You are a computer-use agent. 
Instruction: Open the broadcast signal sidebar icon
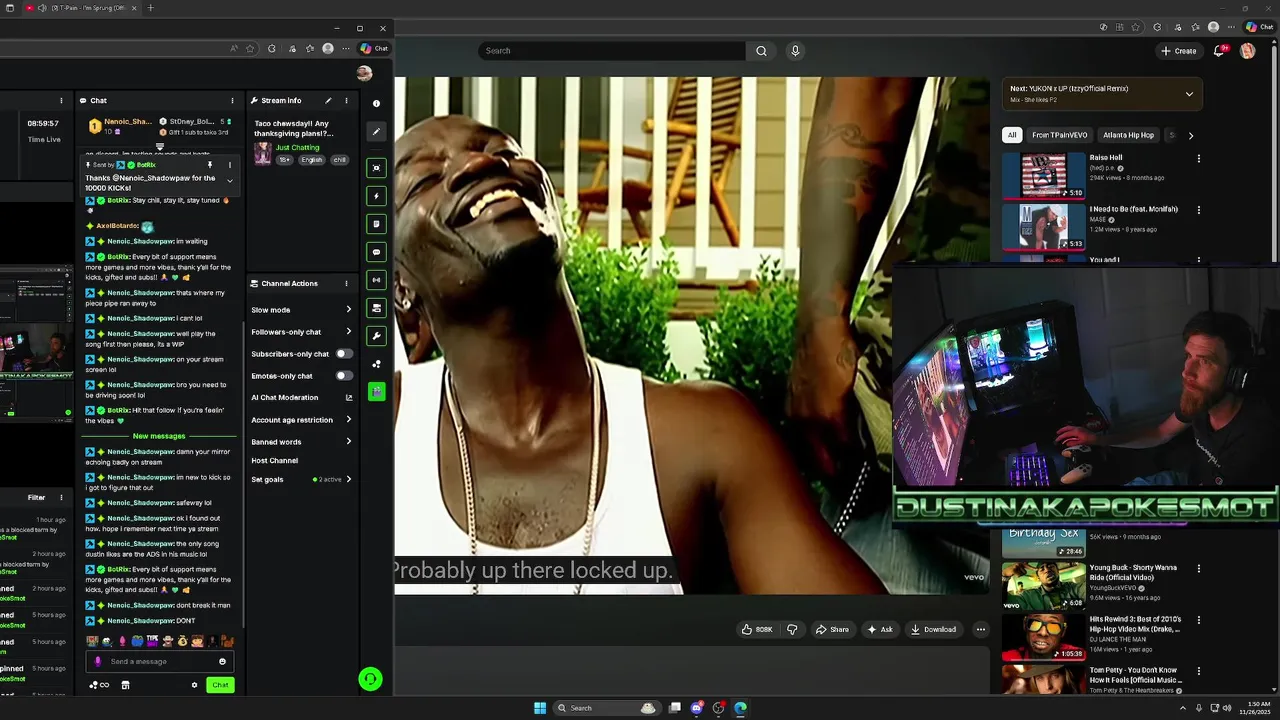pyautogui.click(x=376, y=280)
